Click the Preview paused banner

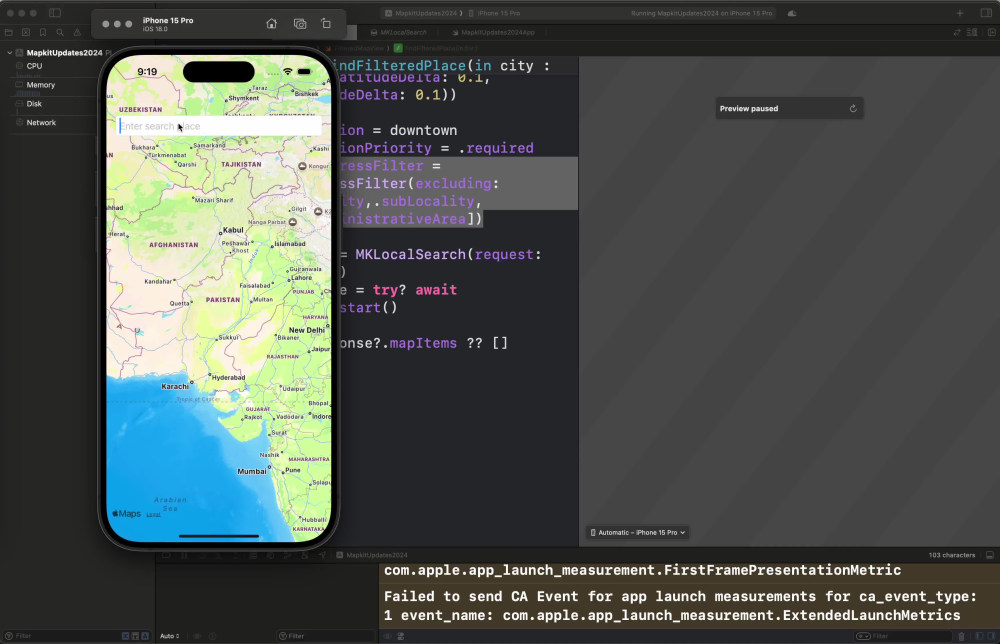point(789,108)
